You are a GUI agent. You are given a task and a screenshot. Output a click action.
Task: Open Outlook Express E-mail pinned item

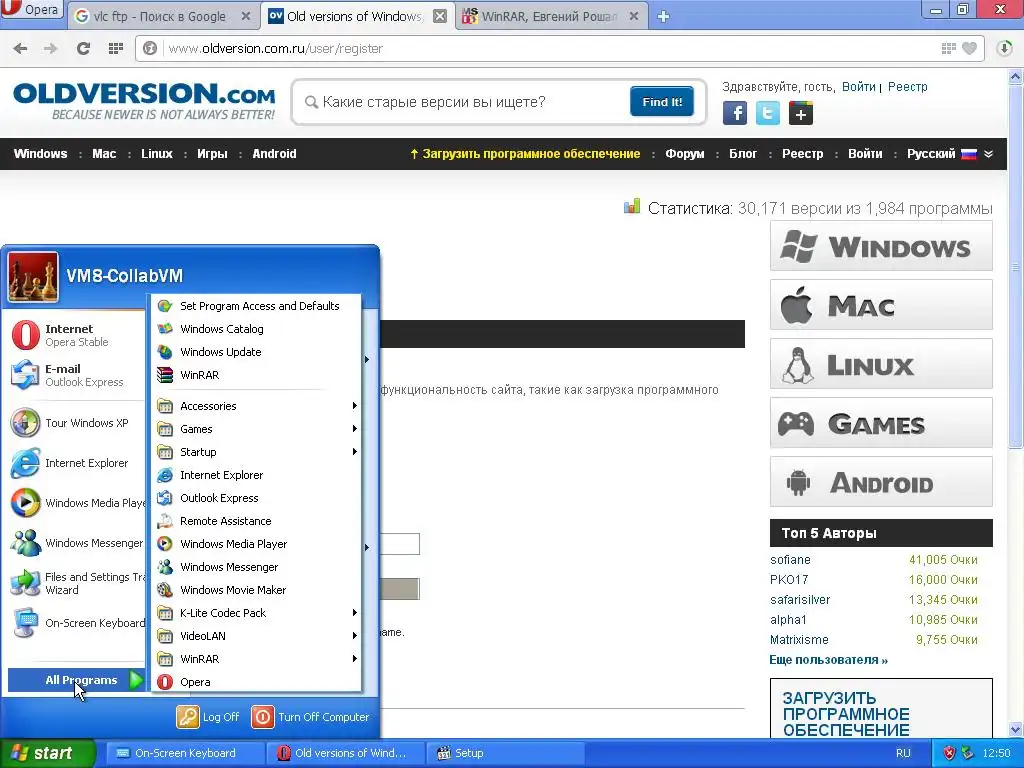point(76,375)
